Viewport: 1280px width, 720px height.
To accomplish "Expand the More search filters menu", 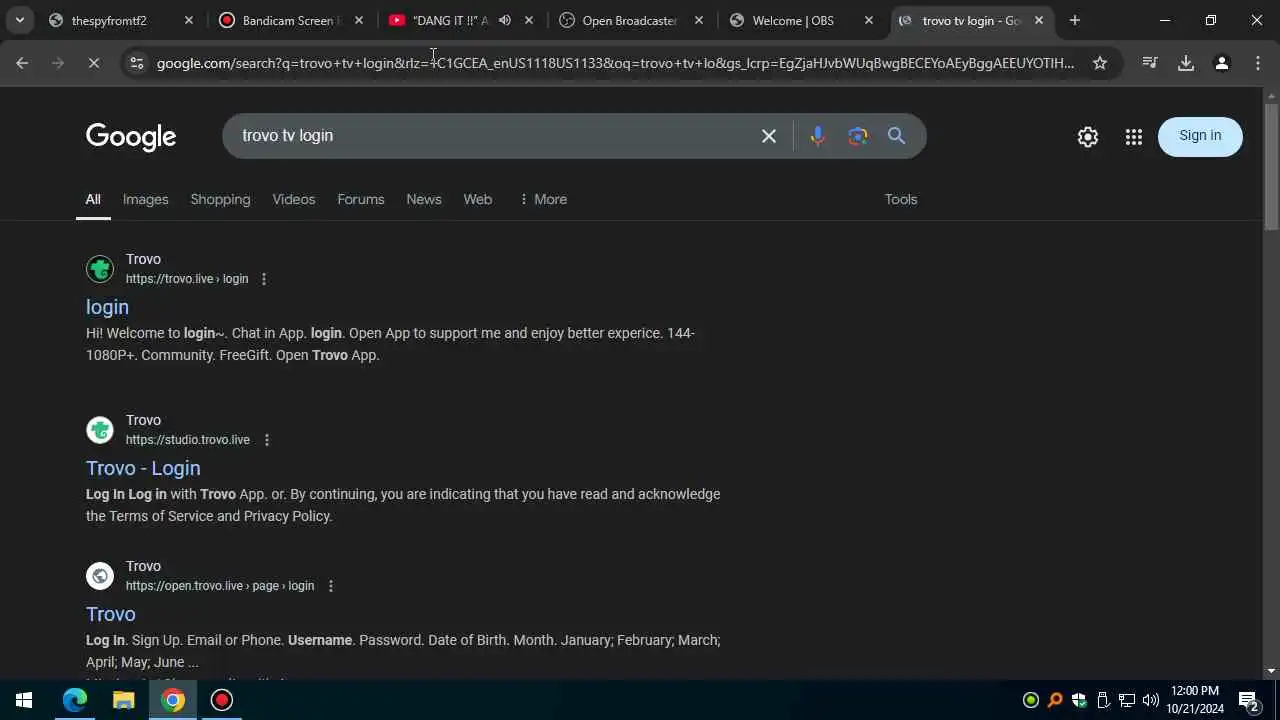I will coord(543,199).
